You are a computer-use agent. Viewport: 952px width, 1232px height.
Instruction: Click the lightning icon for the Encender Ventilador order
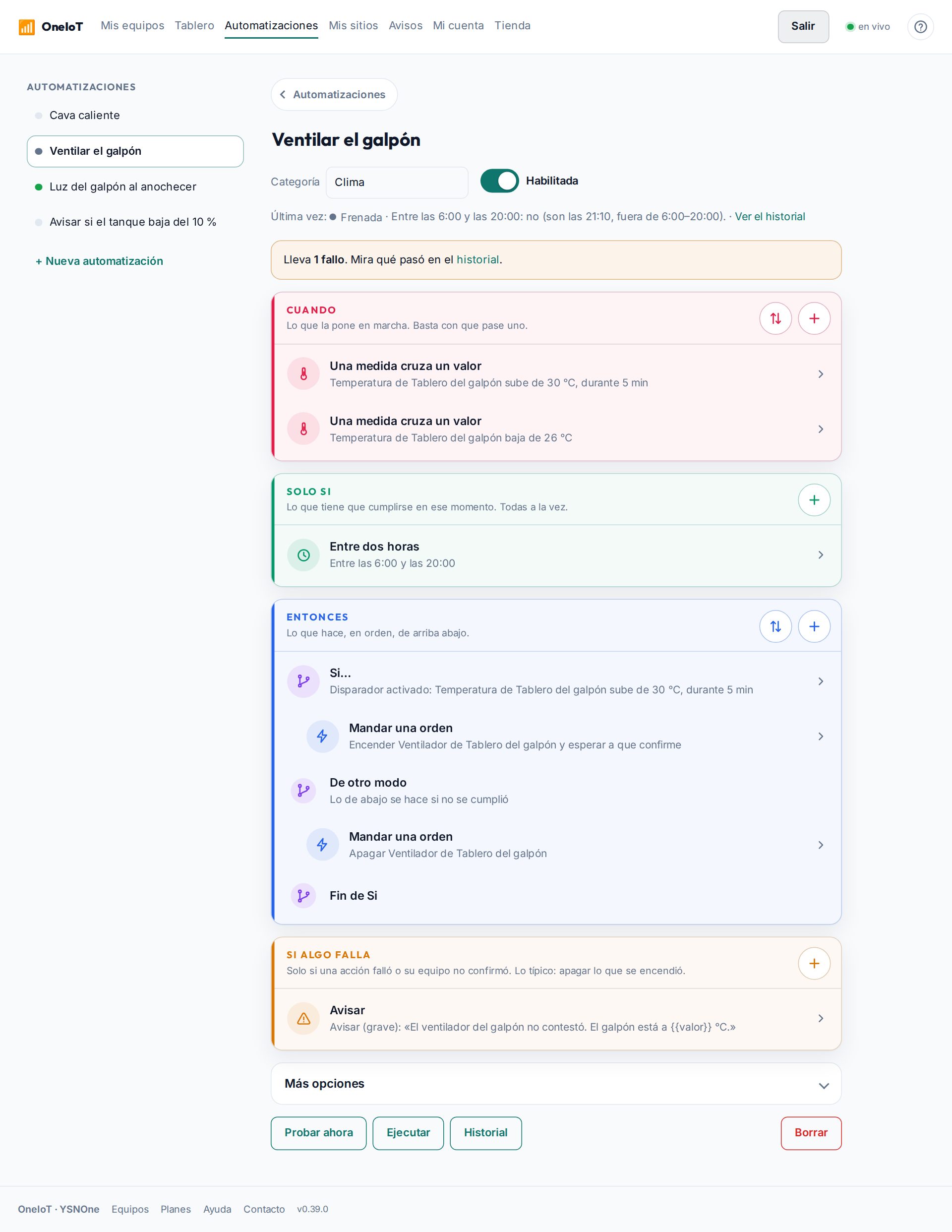point(323,736)
